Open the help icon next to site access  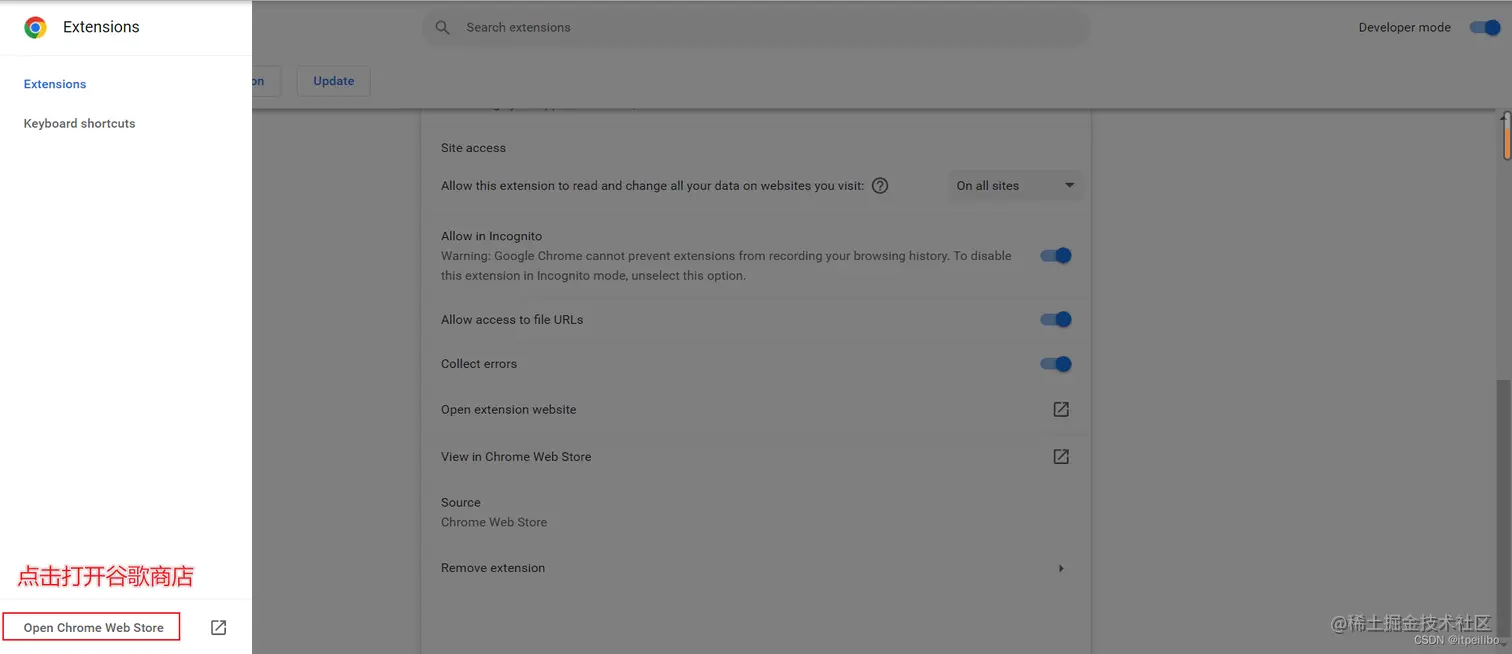(x=880, y=185)
